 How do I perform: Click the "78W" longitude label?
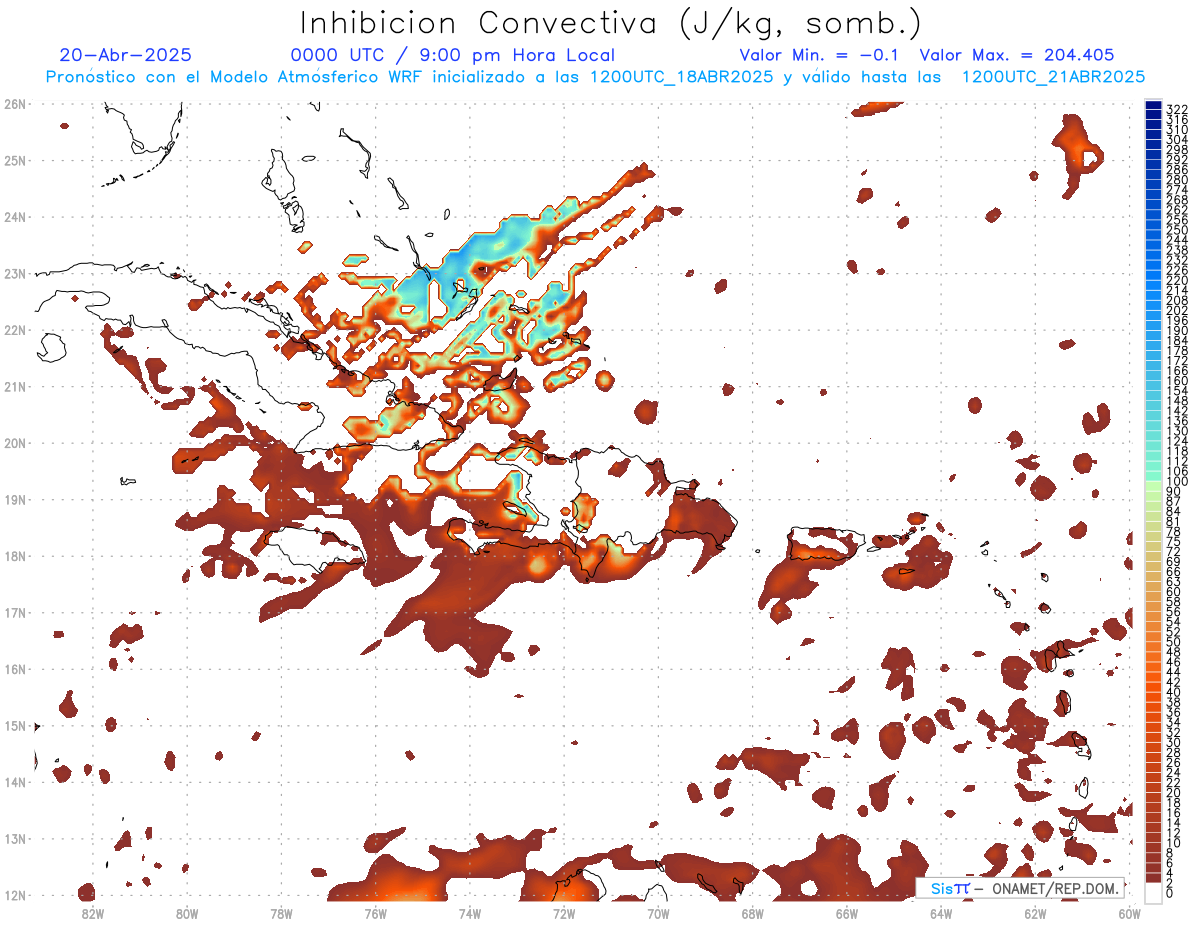pyautogui.click(x=281, y=912)
